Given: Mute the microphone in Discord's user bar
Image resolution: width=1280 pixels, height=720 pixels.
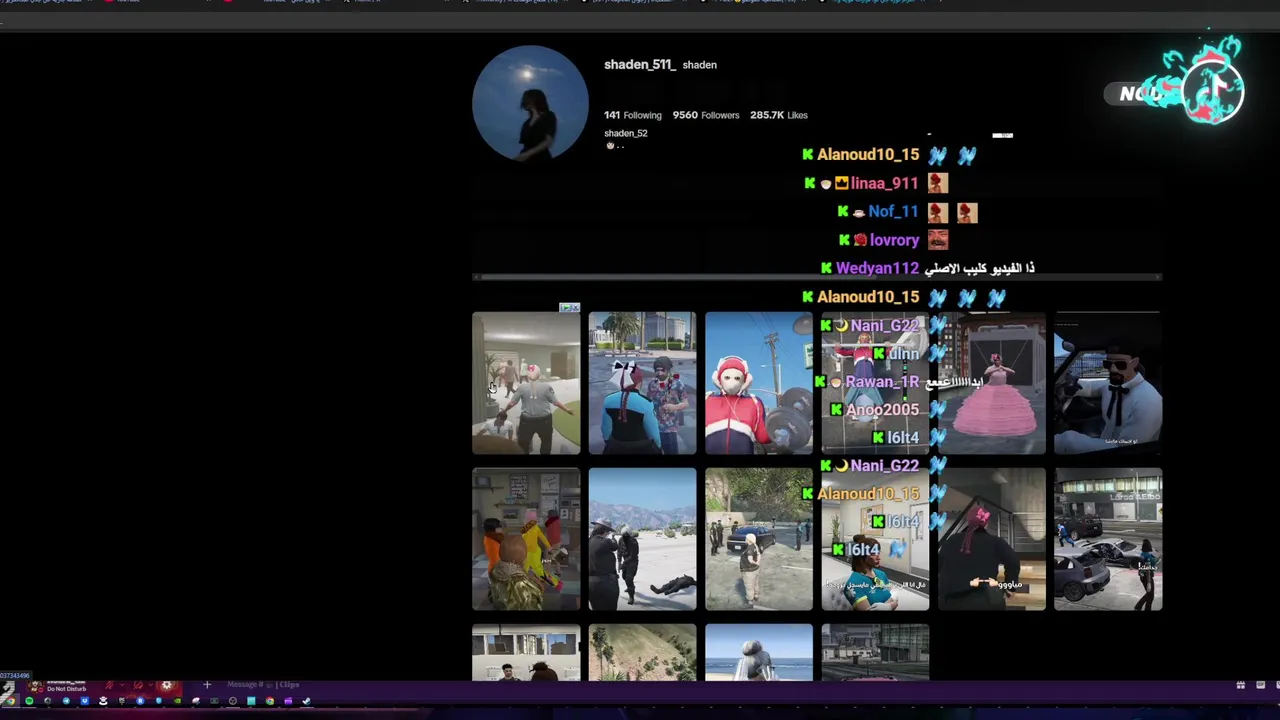Looking at the screenshot, I should [x=108, y=685].
